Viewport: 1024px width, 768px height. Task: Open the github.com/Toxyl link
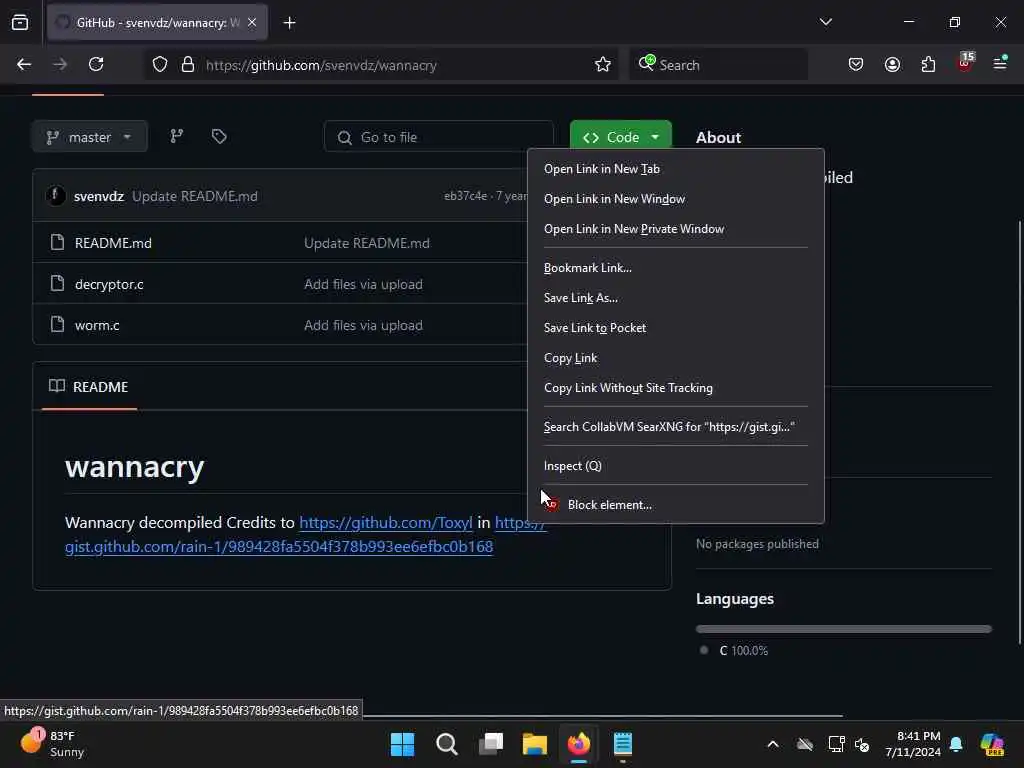click(x=385, y=523)
